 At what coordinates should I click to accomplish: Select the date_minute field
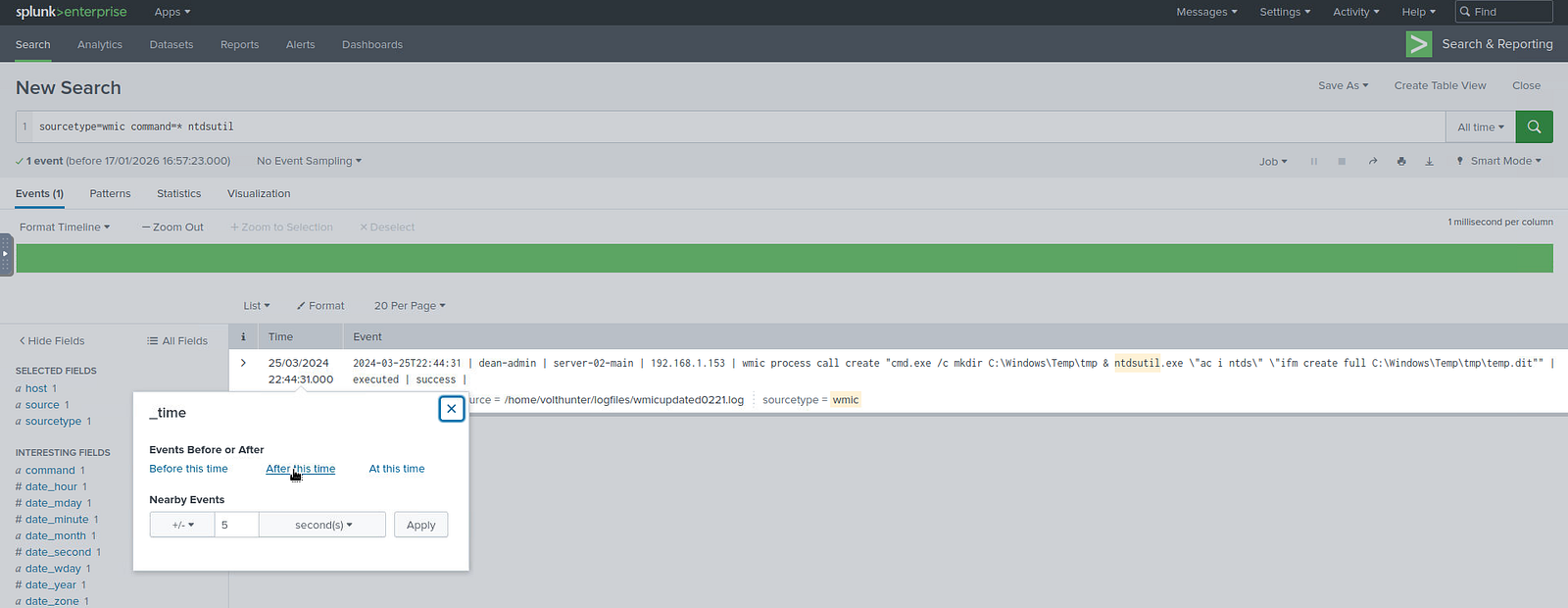57,519
